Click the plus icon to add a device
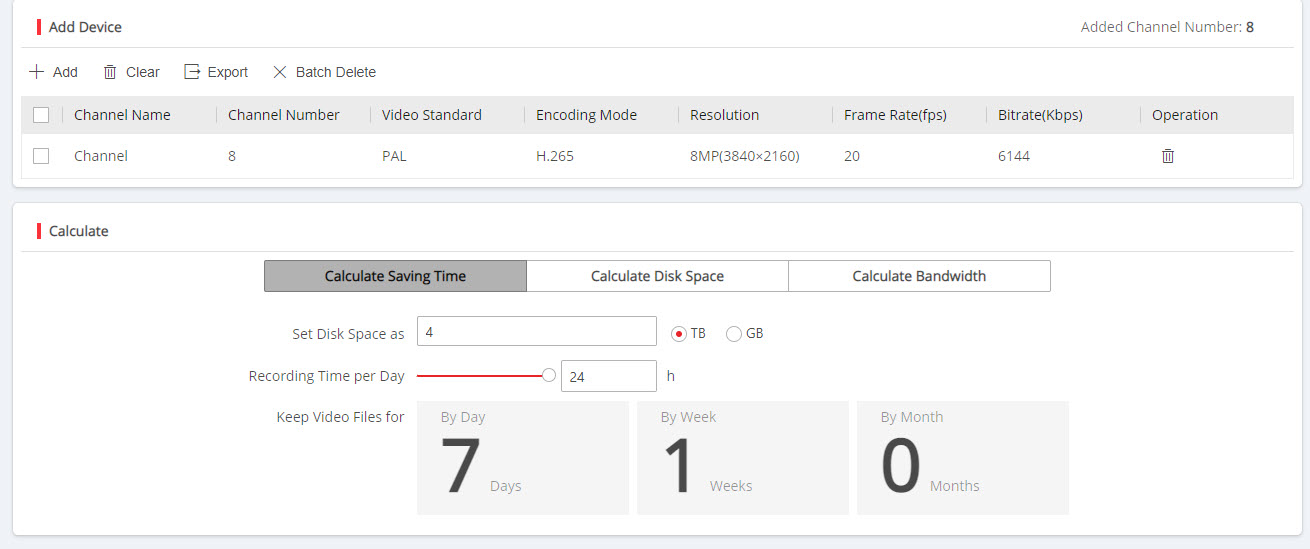Viewport: 1310px width, 549px height. tap(36, 72)
